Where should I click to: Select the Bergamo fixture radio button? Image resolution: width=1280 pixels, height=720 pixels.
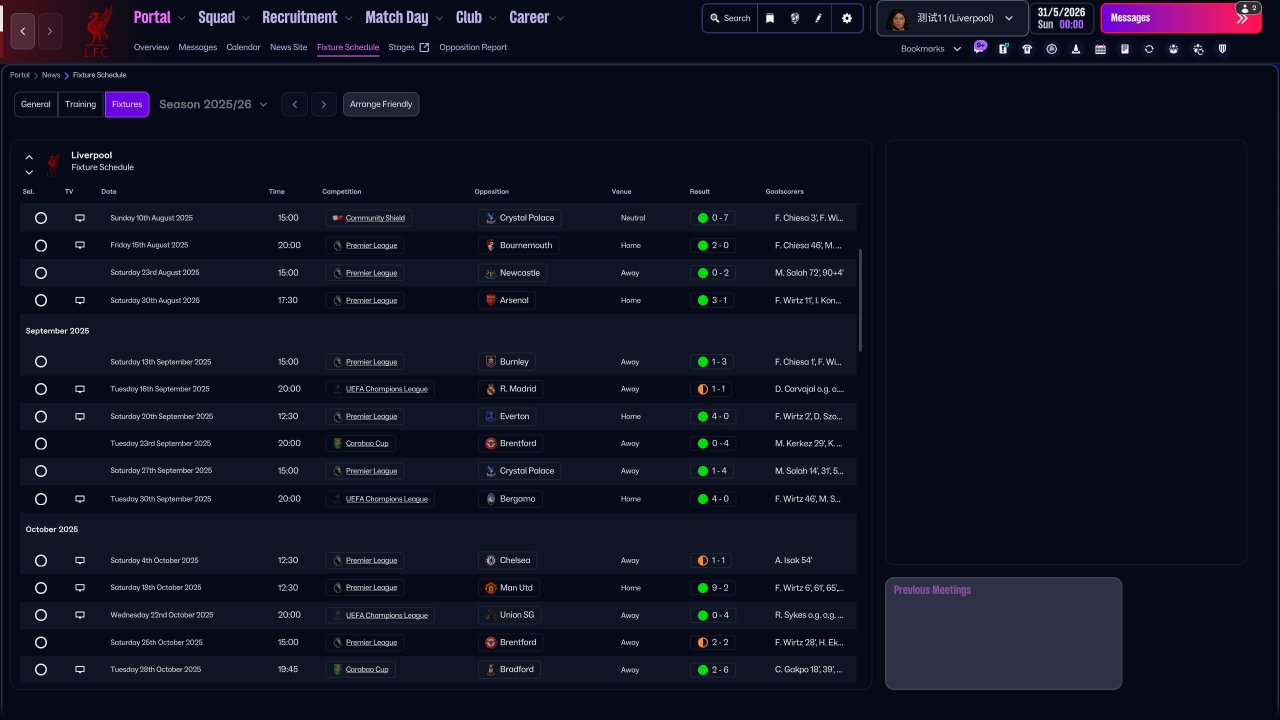41,499
